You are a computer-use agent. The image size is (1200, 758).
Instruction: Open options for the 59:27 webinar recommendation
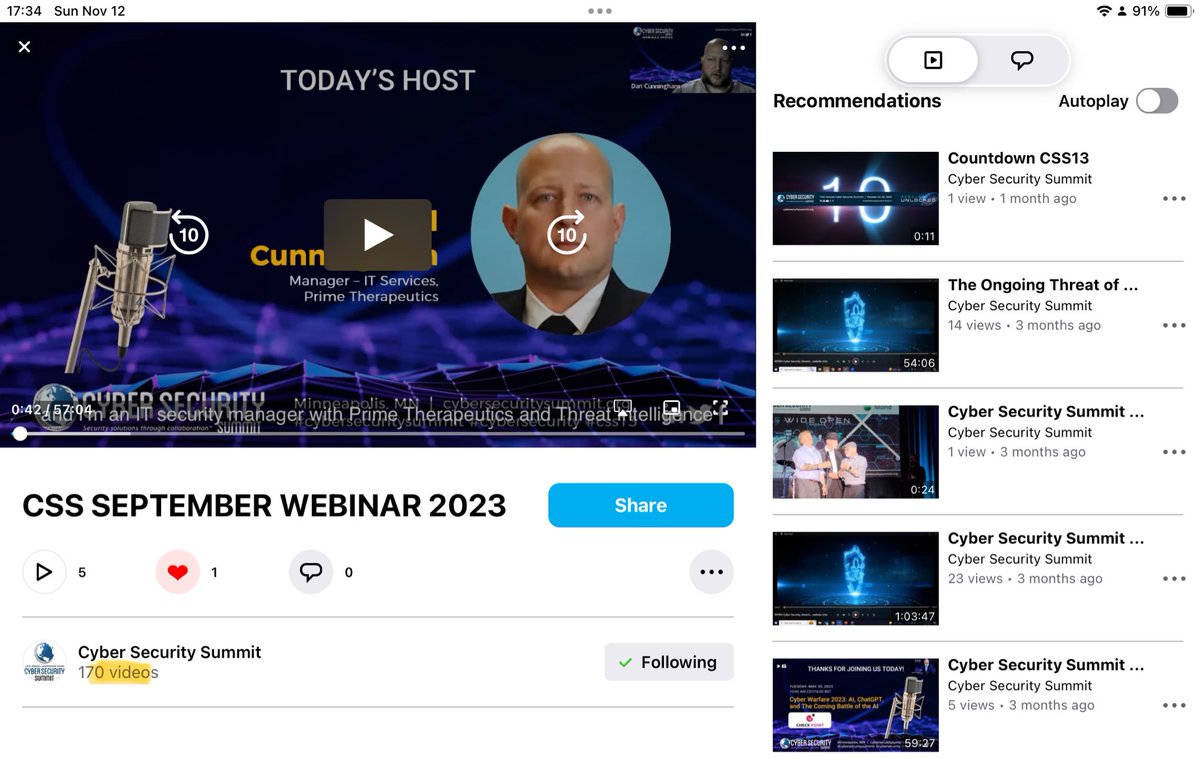tap(1173, 705)
